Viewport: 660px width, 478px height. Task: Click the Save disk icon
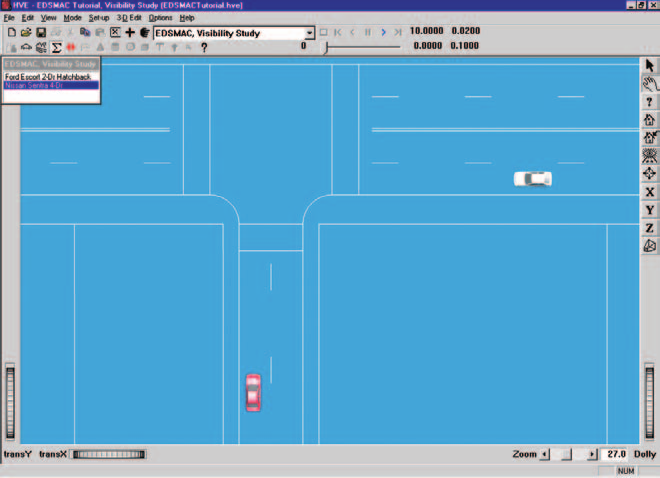41,32
